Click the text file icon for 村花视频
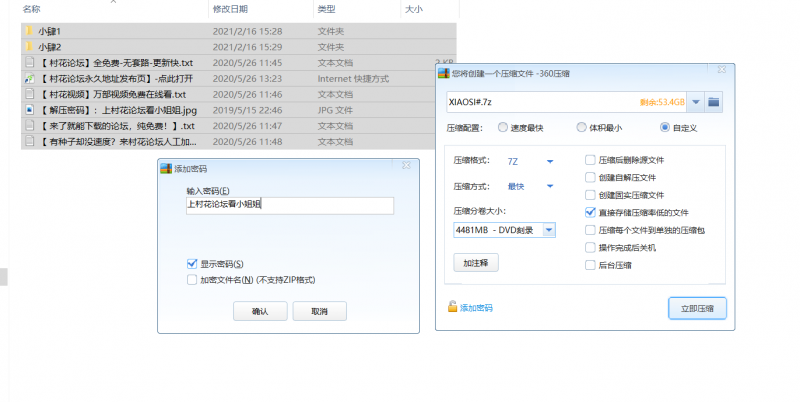The height and width of the screenshot is (402, 800). coord(29,94)
